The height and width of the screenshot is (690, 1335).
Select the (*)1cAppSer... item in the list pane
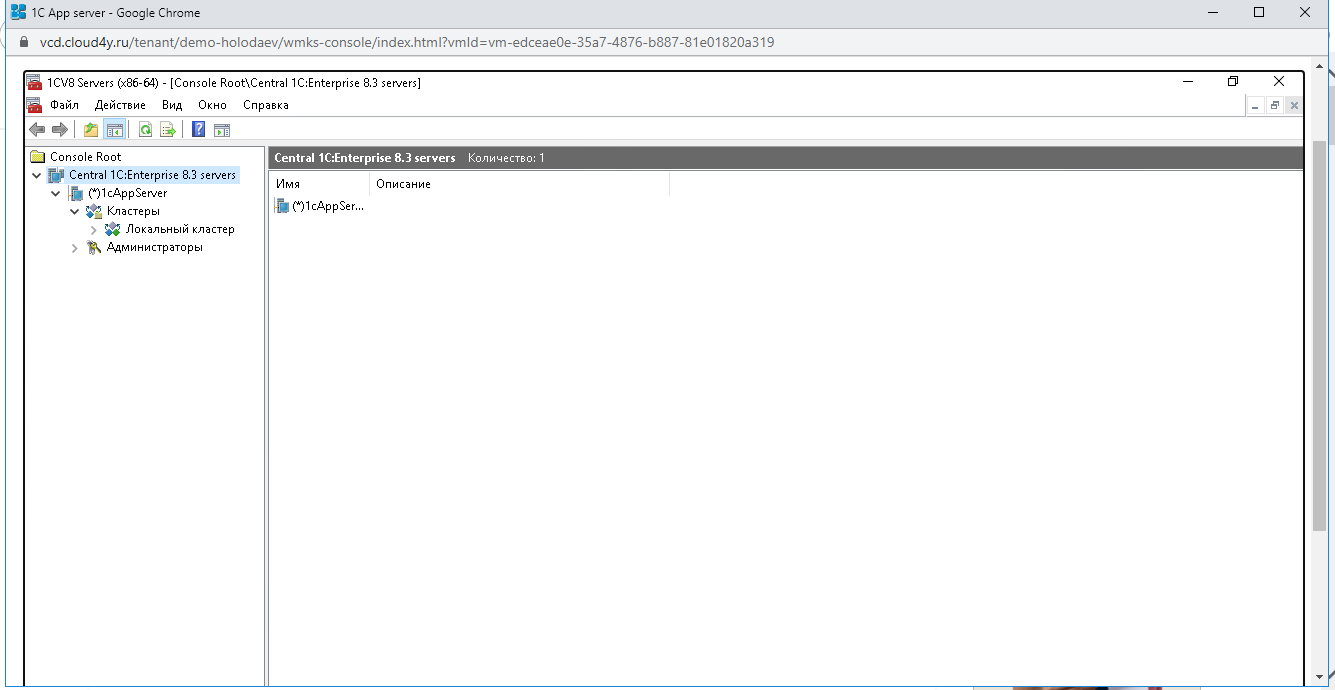point(321,206)
